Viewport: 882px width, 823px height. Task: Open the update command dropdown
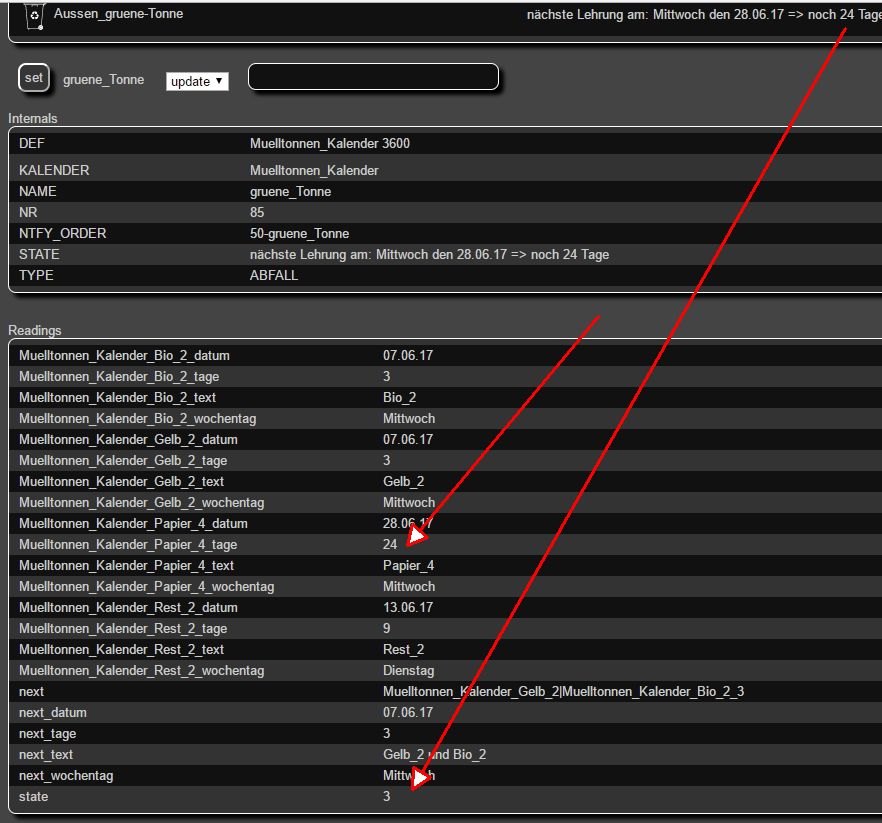pos(197,81)
